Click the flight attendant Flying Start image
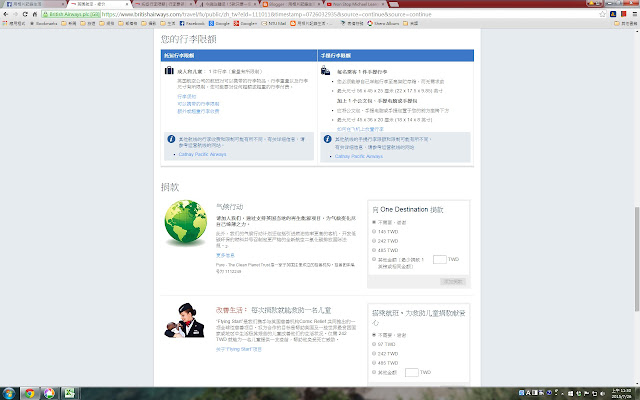 coord(184,320)
